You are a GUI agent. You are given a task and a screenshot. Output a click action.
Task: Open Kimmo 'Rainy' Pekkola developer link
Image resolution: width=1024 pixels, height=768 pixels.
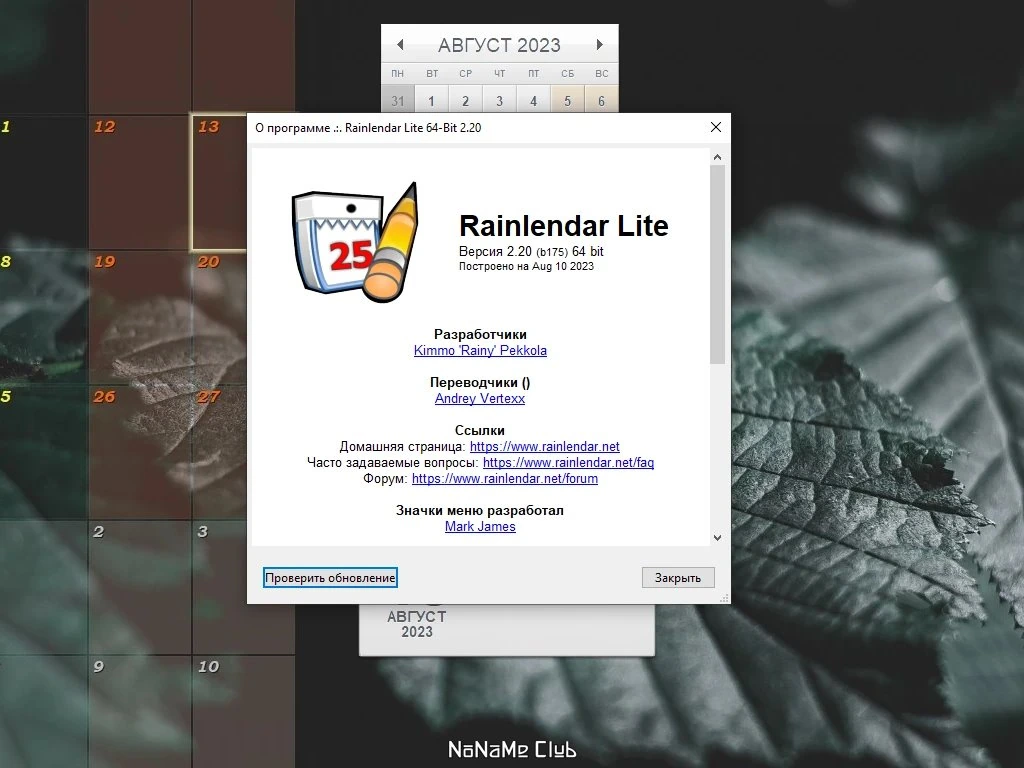[480, 350]
